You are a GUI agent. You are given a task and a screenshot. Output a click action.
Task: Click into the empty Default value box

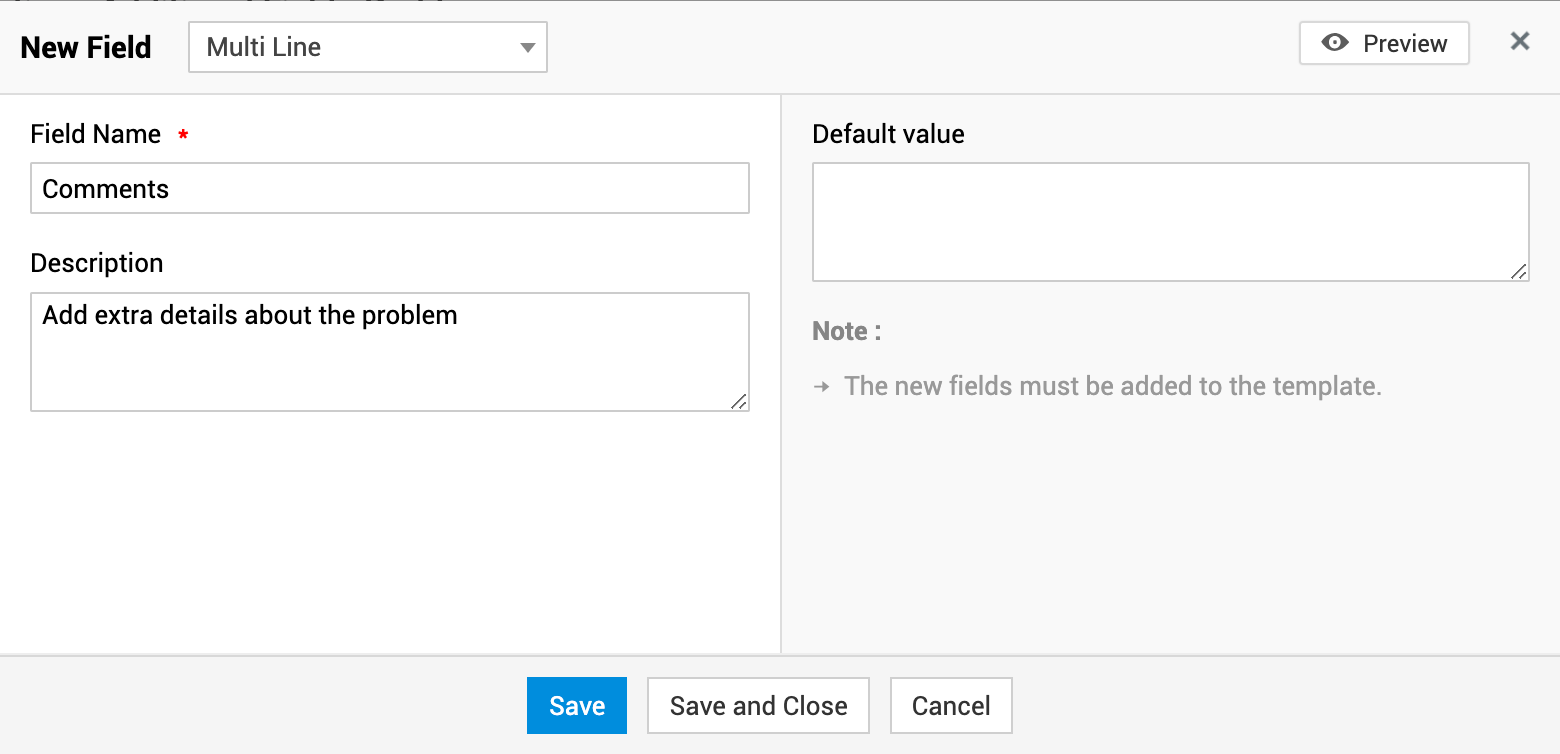coord(1170,222)
